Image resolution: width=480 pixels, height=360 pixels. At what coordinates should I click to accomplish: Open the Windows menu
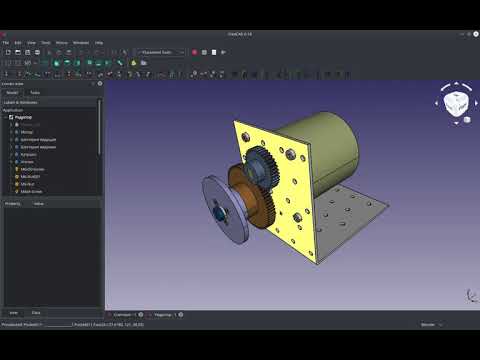(81, 43)
